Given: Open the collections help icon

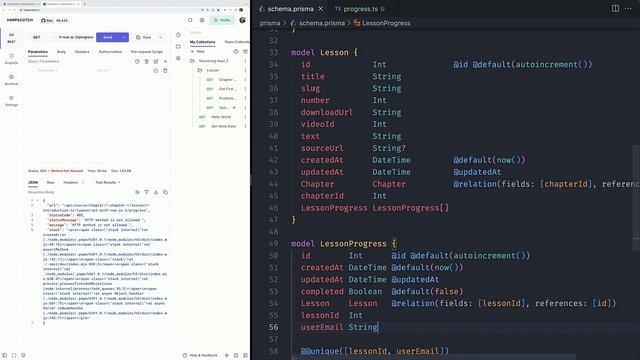Looking at the screenshot, I should click(236, 52).
